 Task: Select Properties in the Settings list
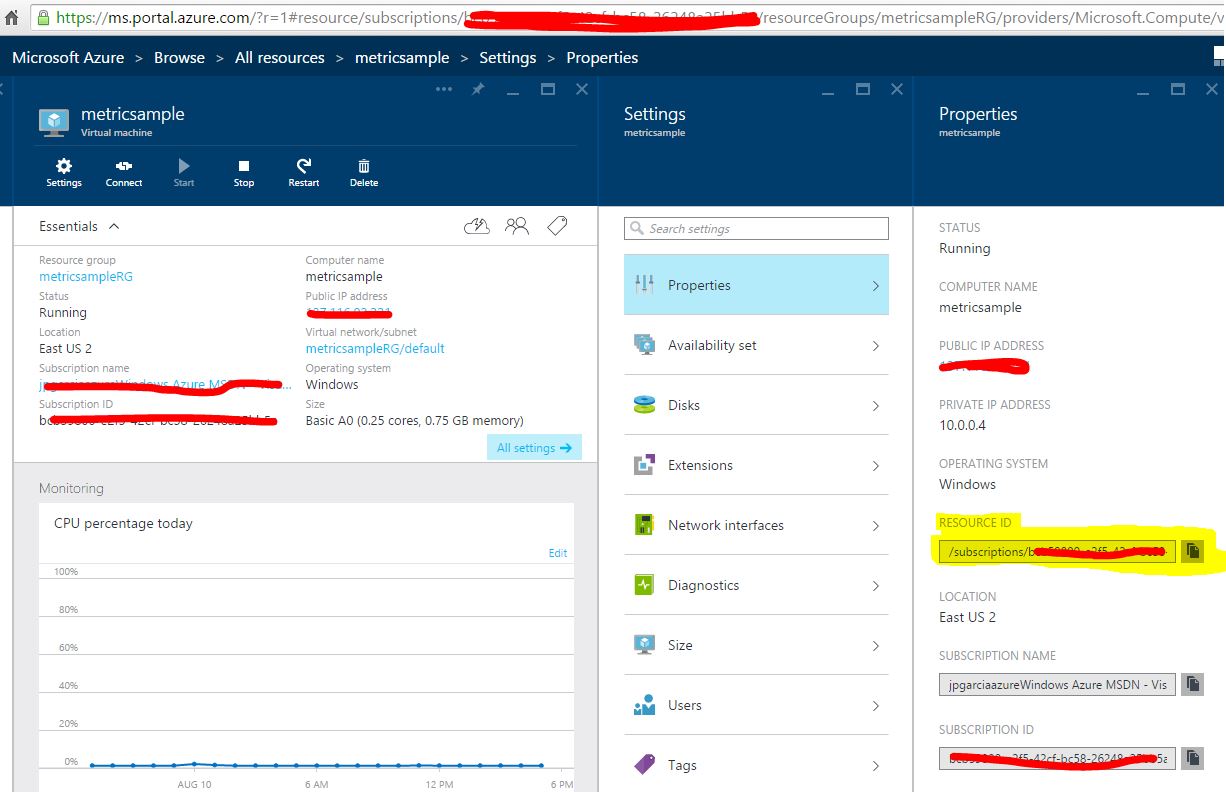tap(756, 285)
